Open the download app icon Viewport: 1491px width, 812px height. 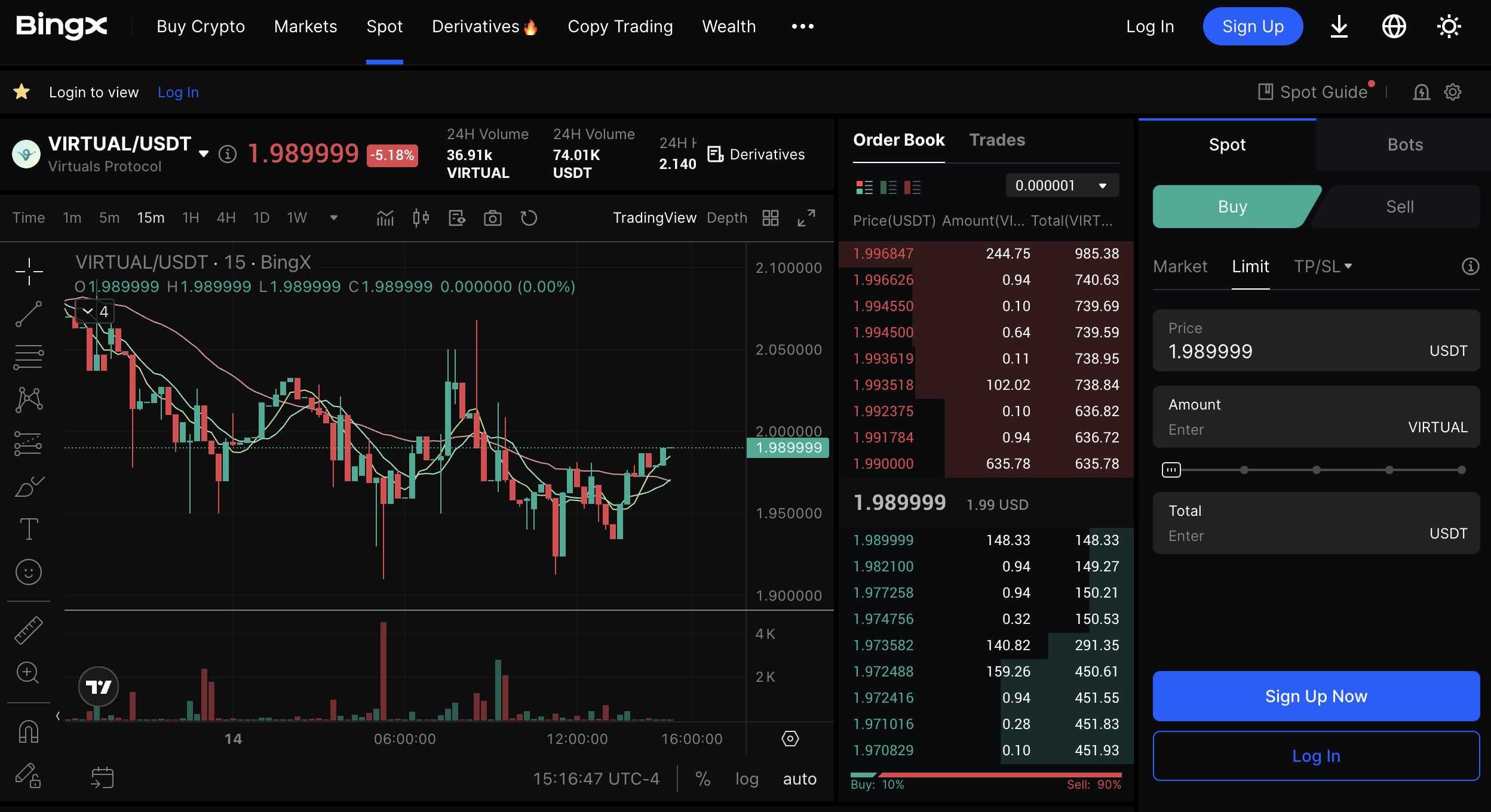(1339, 26)
